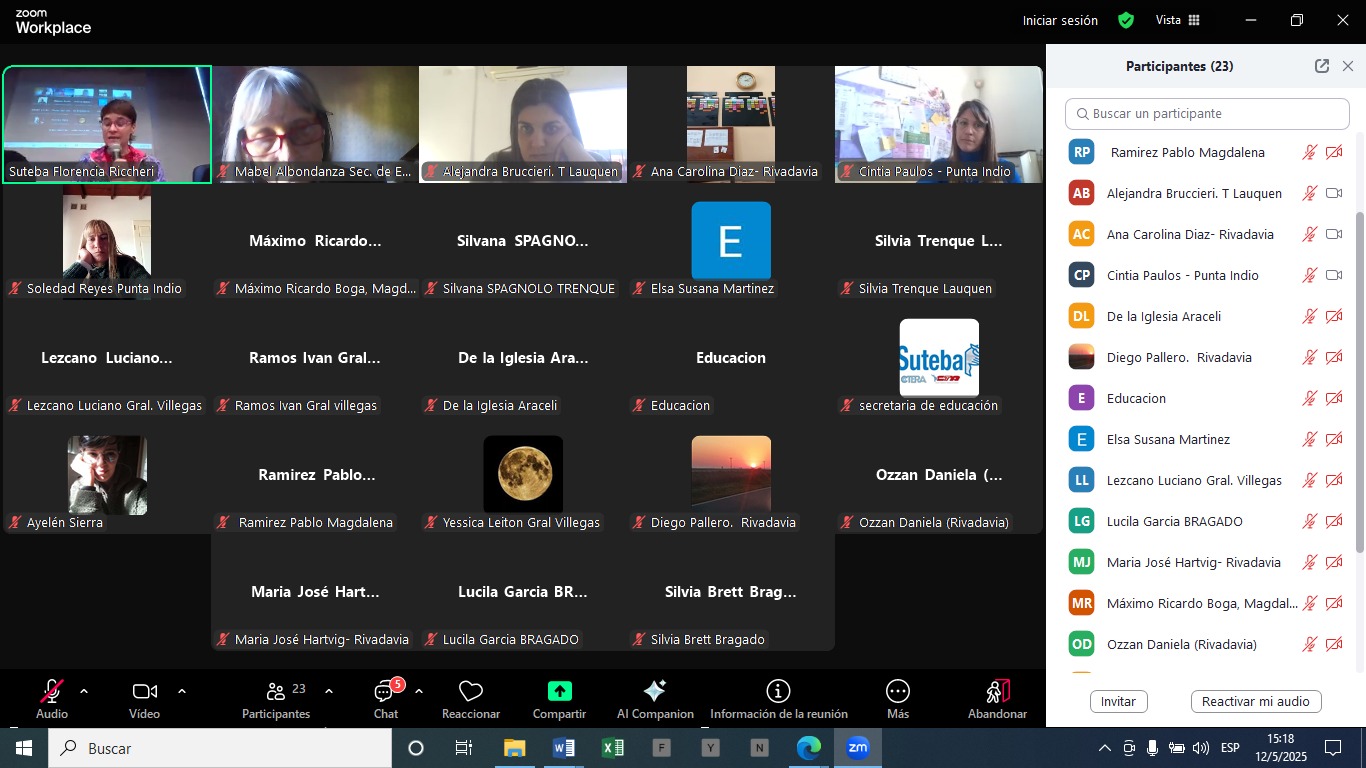Open the Reaccionar reactions menu

[x=470, y=698]
